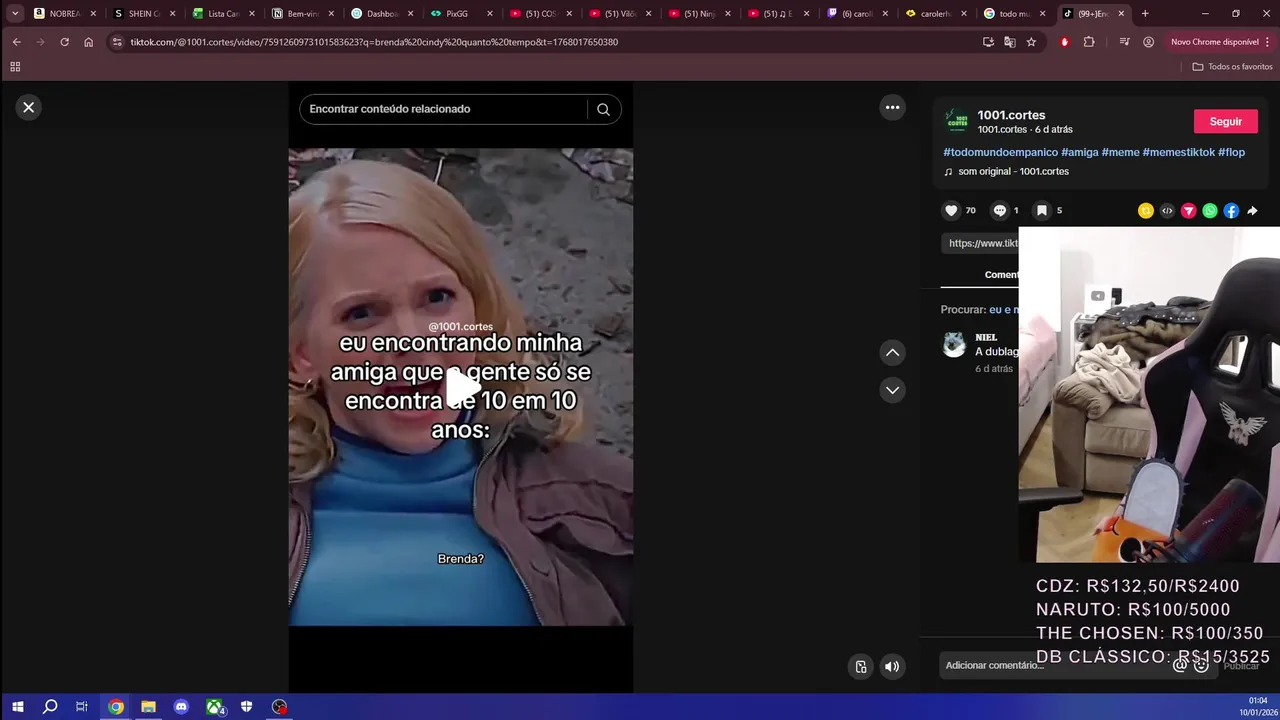Open File Explorer from the taskbar
The height and width of the screenshot is (720, 1280).
pos(148,707)
